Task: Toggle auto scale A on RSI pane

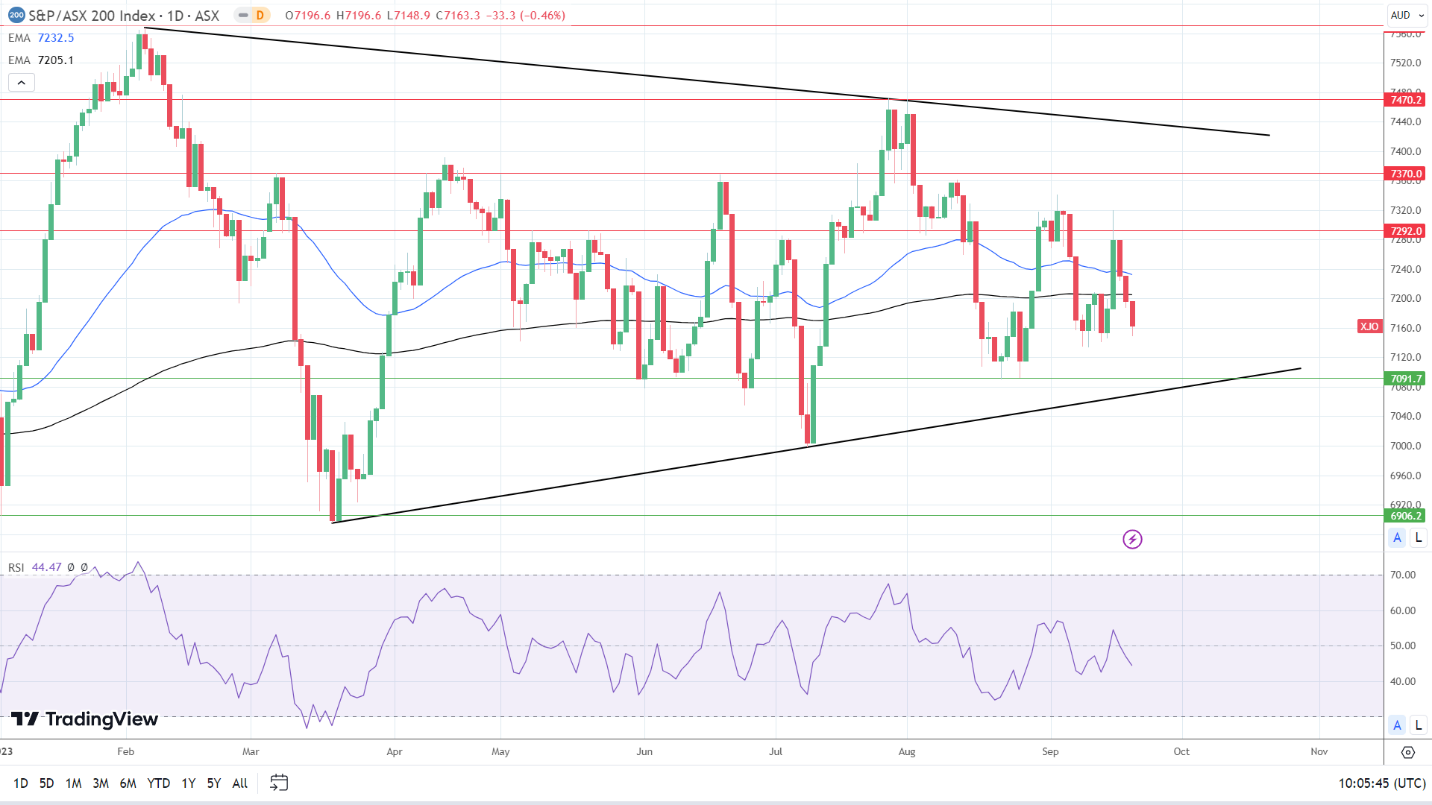Action: 1398,725
